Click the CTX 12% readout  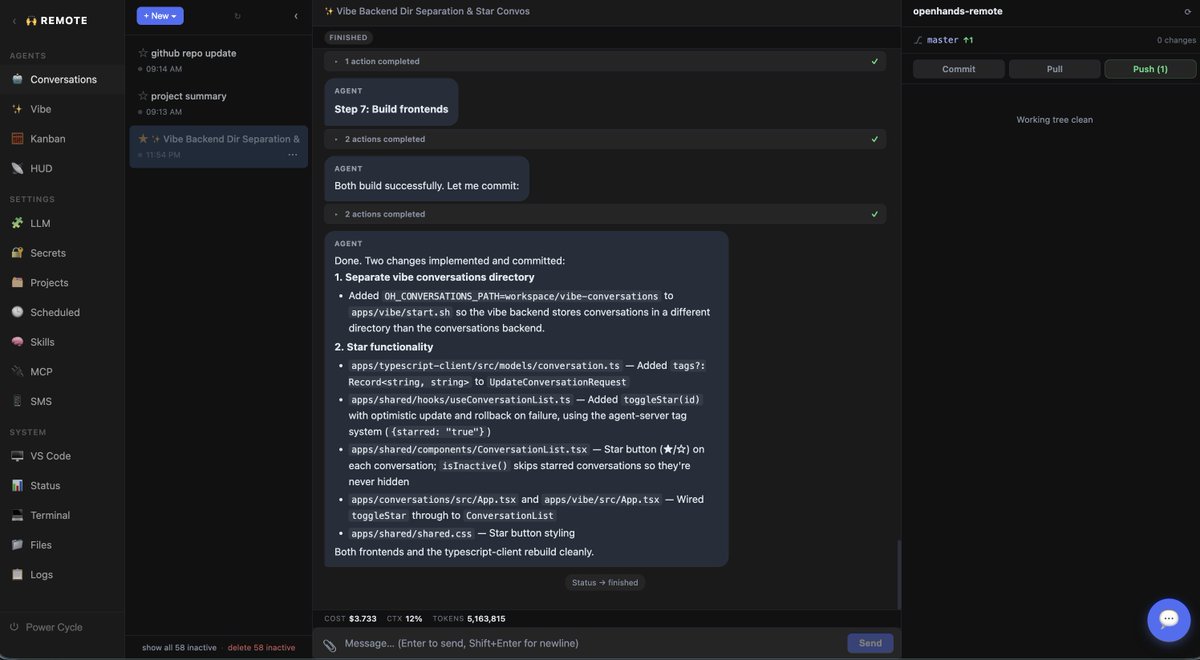[x=405, y=619]
